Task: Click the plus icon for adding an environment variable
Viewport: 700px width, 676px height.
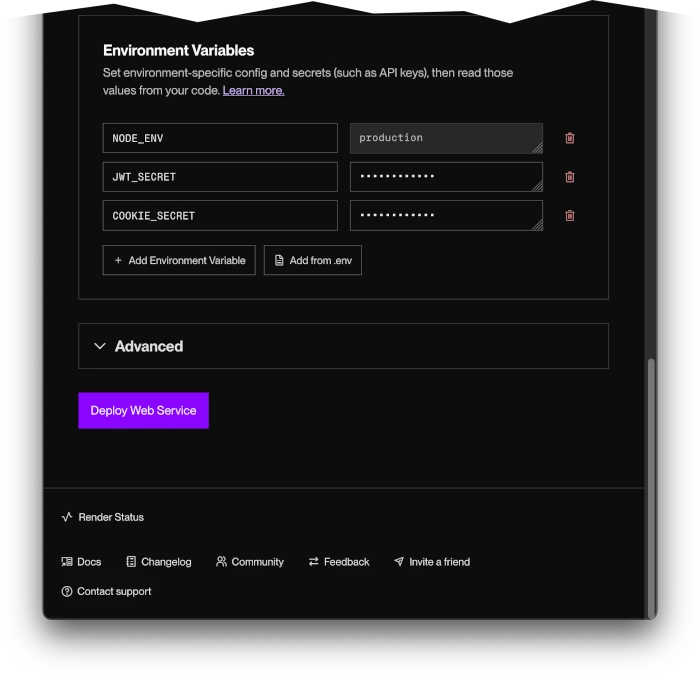Action: click(118, 260)
